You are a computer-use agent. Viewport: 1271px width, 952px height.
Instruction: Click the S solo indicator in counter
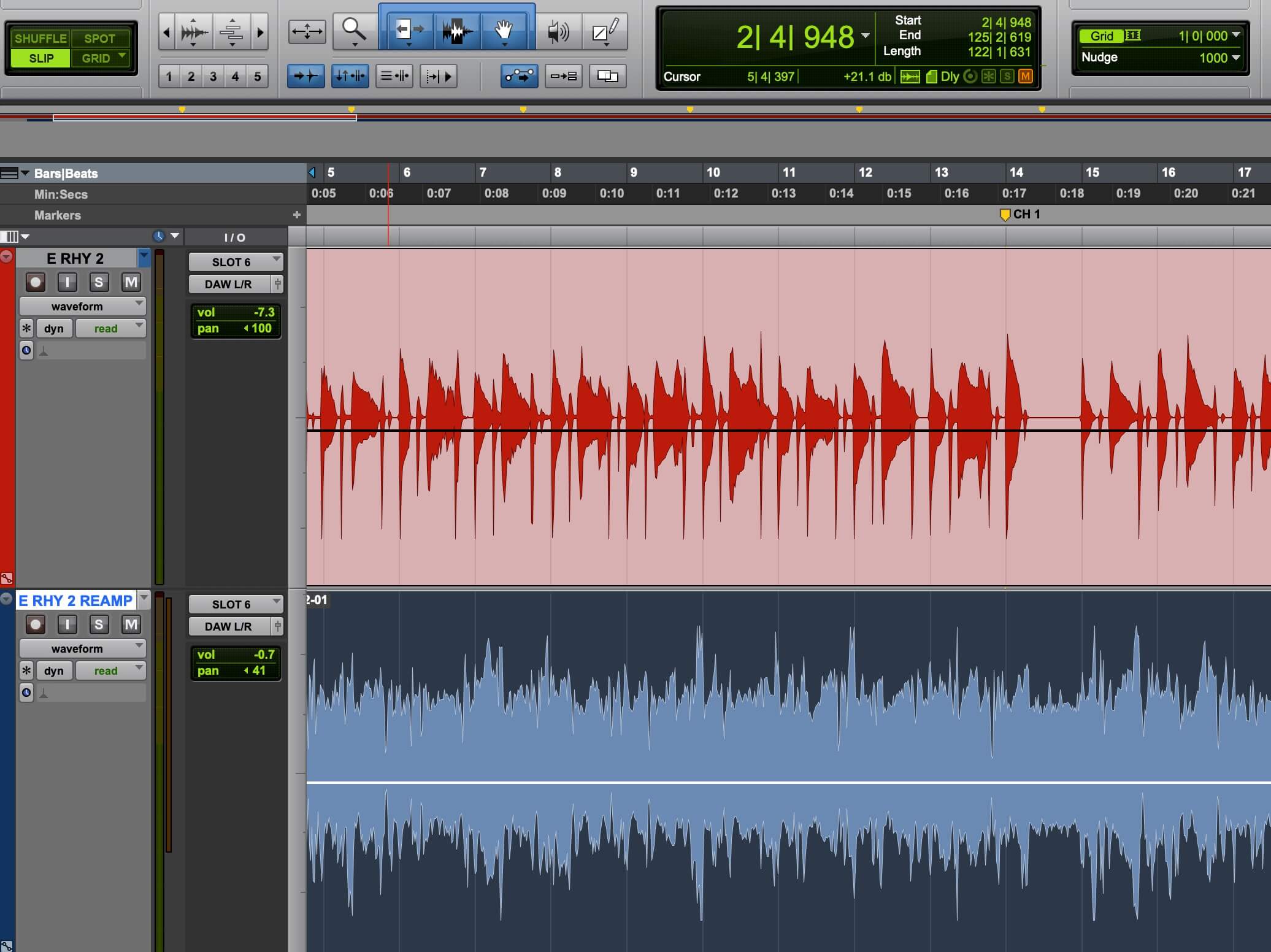coord(1007,77)
